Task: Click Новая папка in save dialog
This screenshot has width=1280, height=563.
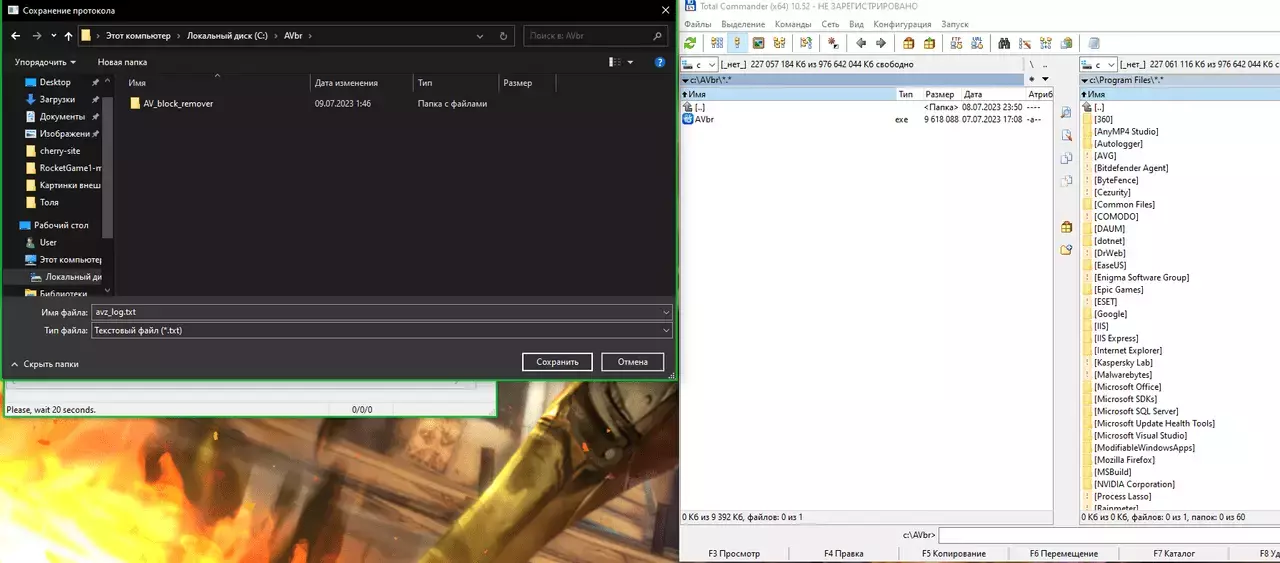Action: 122,62
